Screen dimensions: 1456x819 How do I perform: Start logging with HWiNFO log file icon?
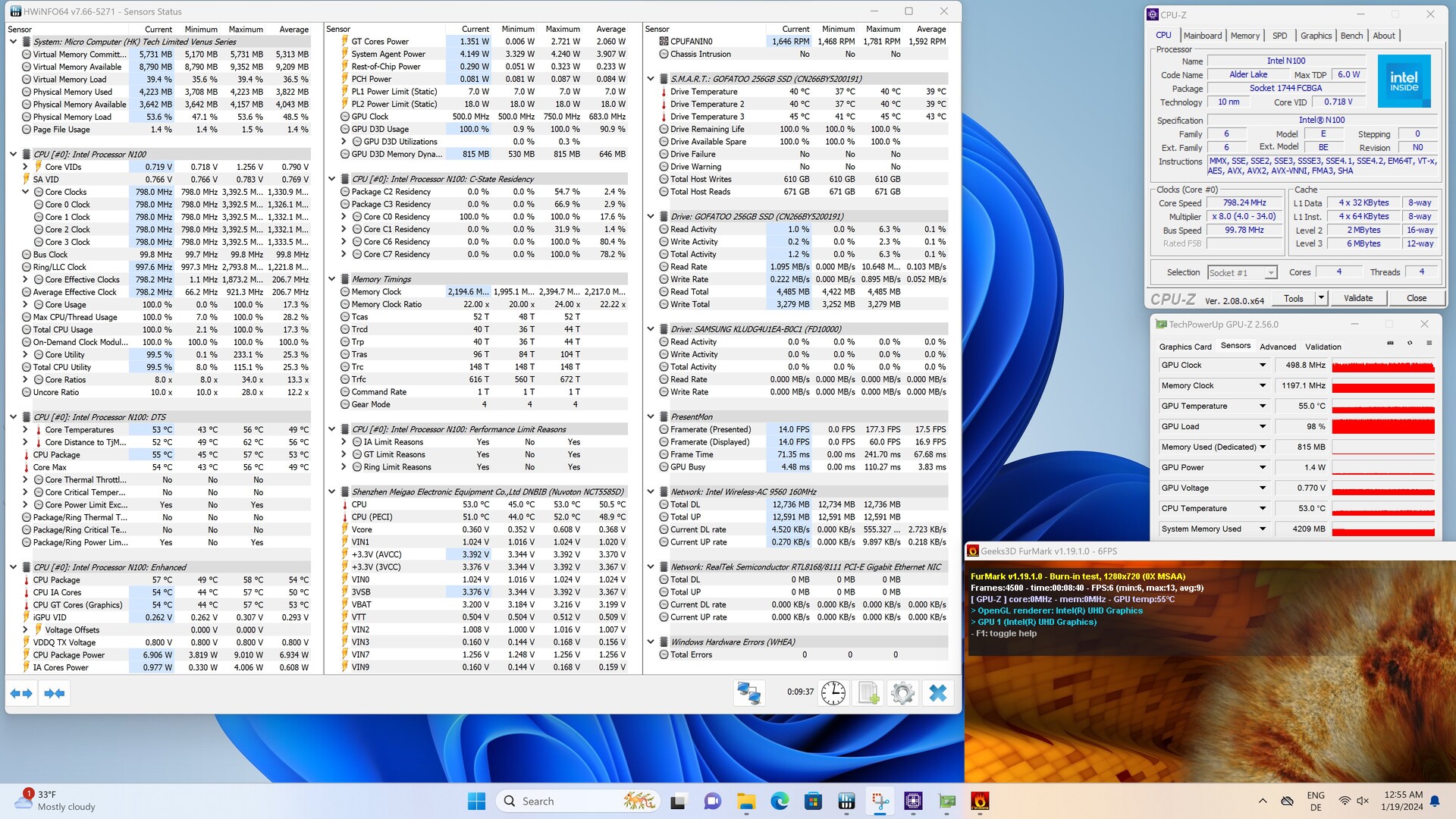point(868,692)
